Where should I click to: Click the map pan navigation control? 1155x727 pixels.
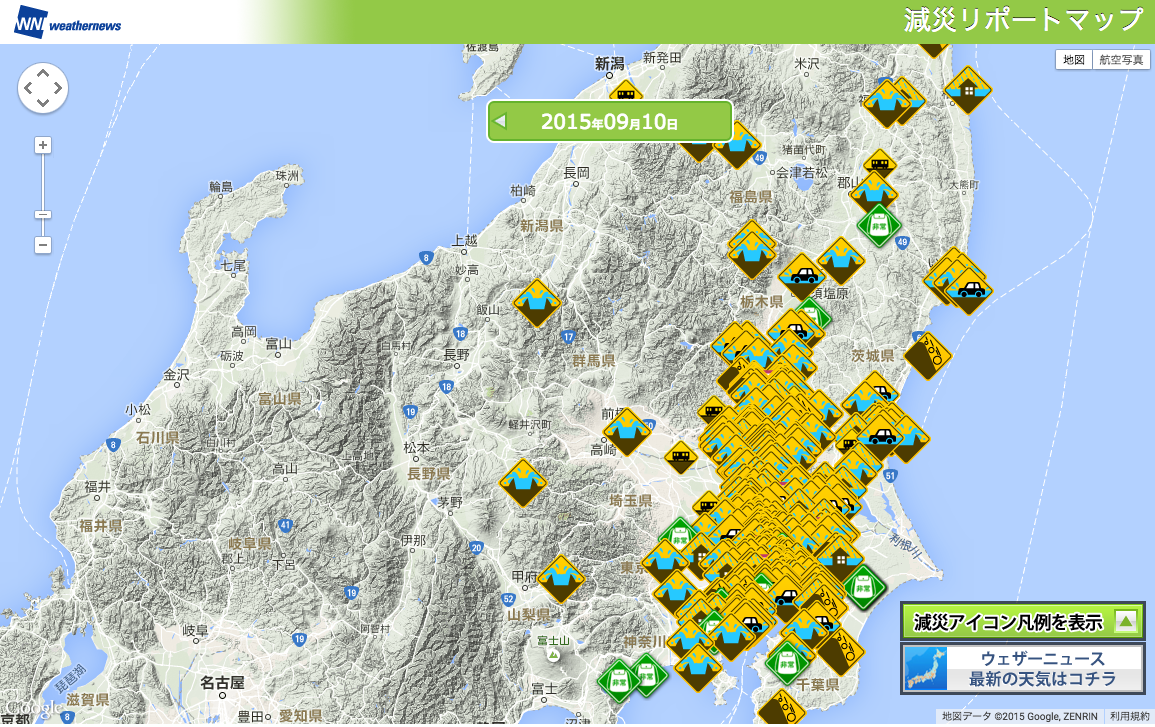tap(43, 89)
